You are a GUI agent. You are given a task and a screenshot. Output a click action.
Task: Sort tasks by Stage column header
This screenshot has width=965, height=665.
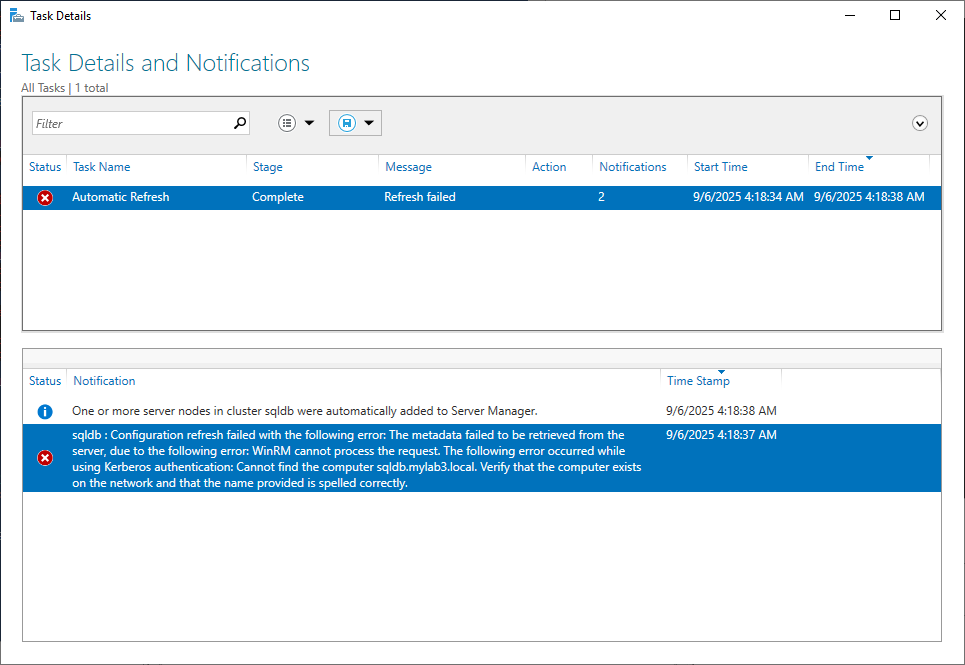268,167
